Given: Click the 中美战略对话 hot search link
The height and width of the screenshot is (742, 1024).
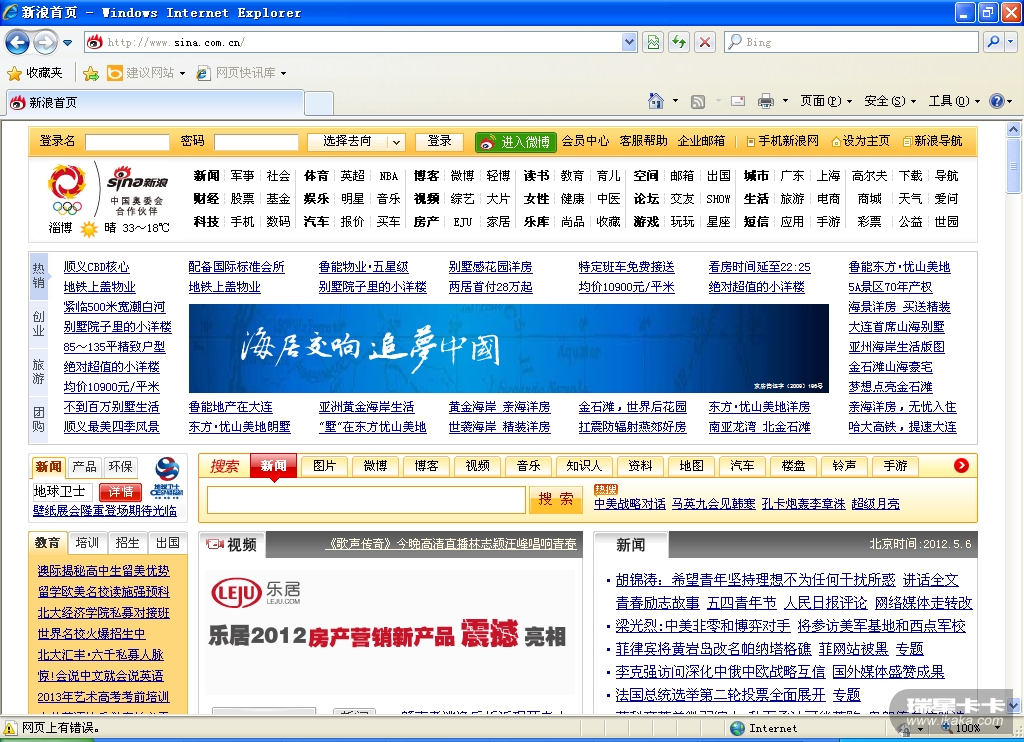Looking at the screenshot, I should click(630, 504).
